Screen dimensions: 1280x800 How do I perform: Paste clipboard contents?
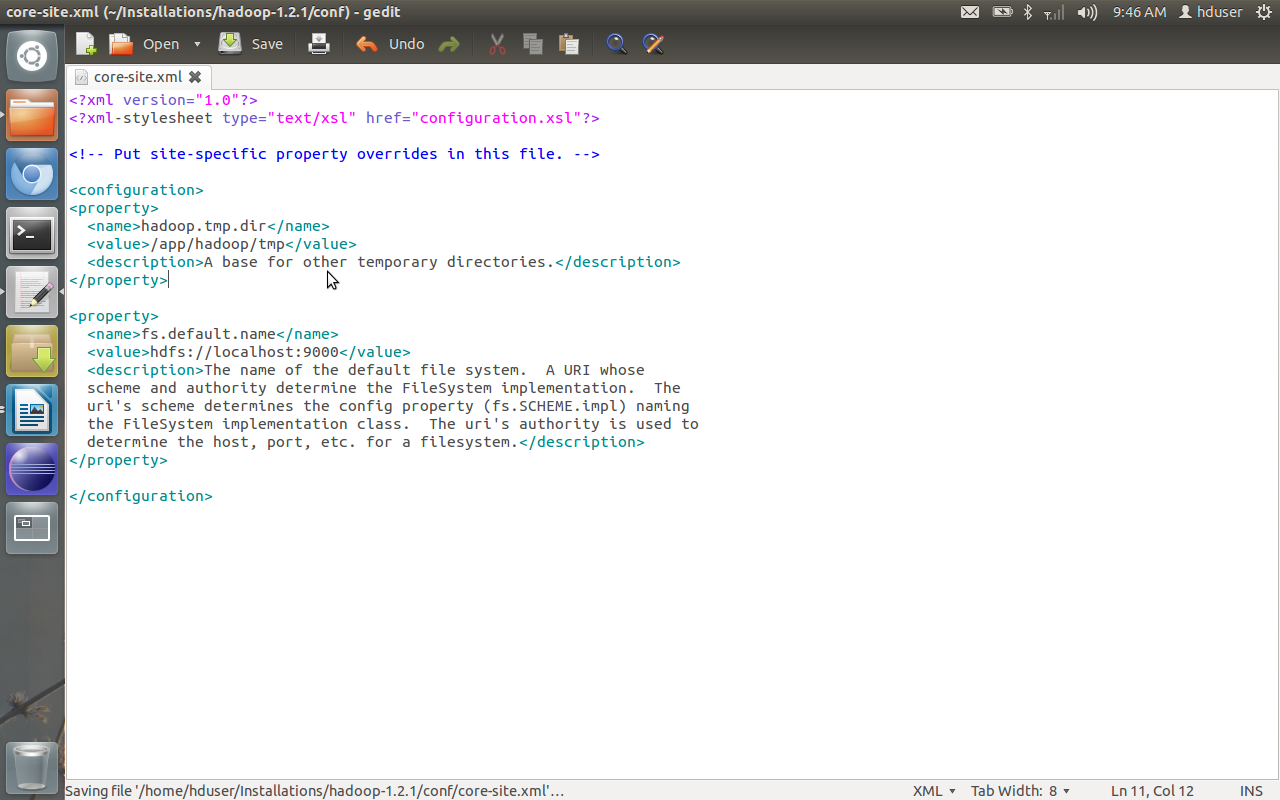(x=569, y=44)
